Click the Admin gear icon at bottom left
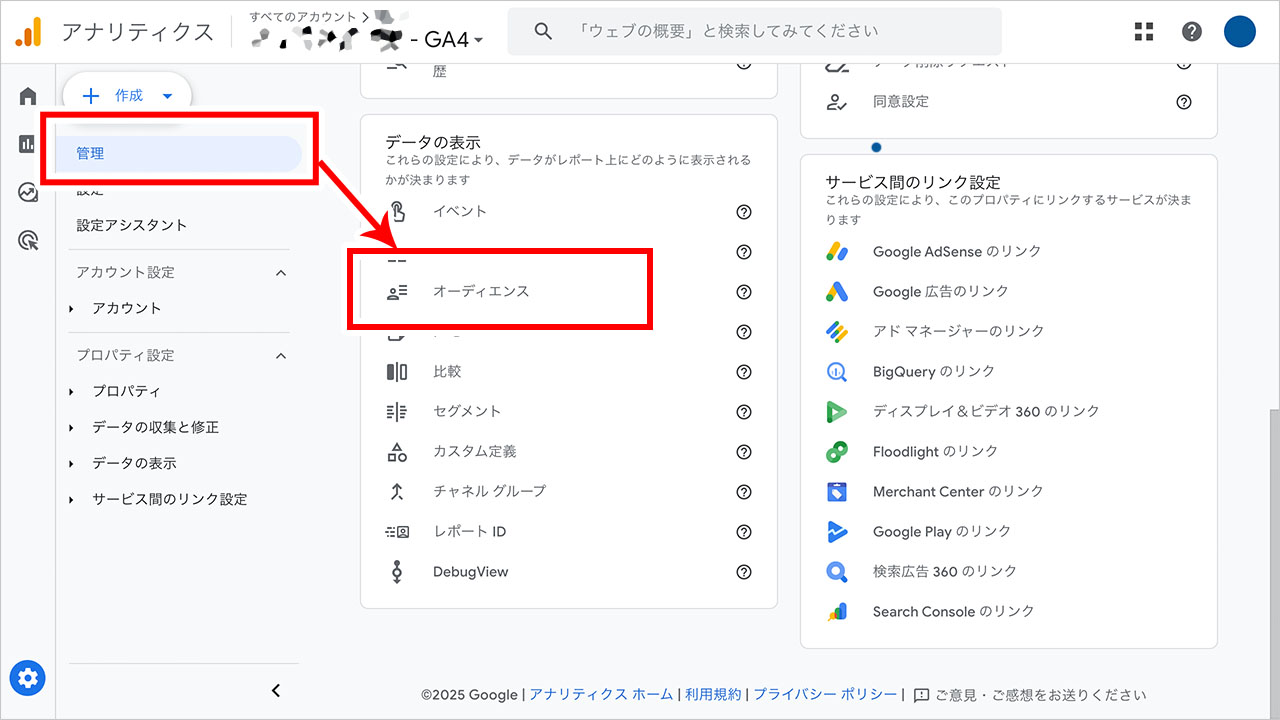This screenshot has height=720, width=1280. click(28, 679)
